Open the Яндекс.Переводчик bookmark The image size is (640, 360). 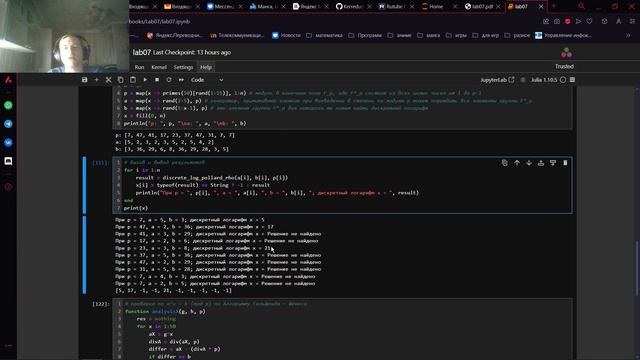click(174, 36)
